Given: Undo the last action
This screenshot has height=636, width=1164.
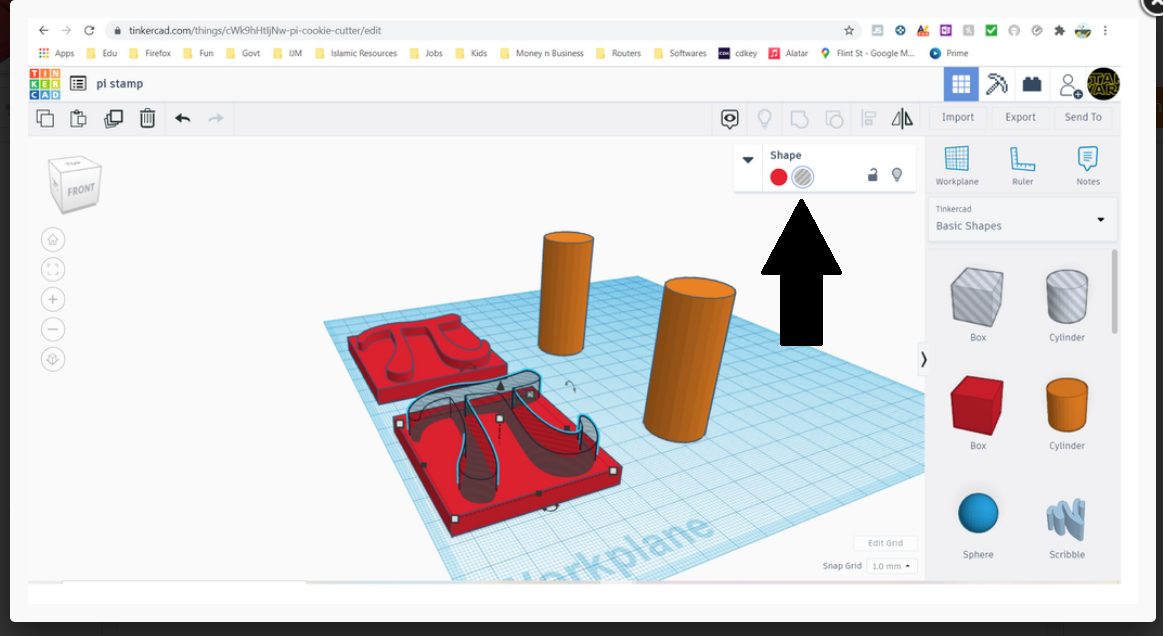Looking at the screenshot, I should (x=182, y=118).
